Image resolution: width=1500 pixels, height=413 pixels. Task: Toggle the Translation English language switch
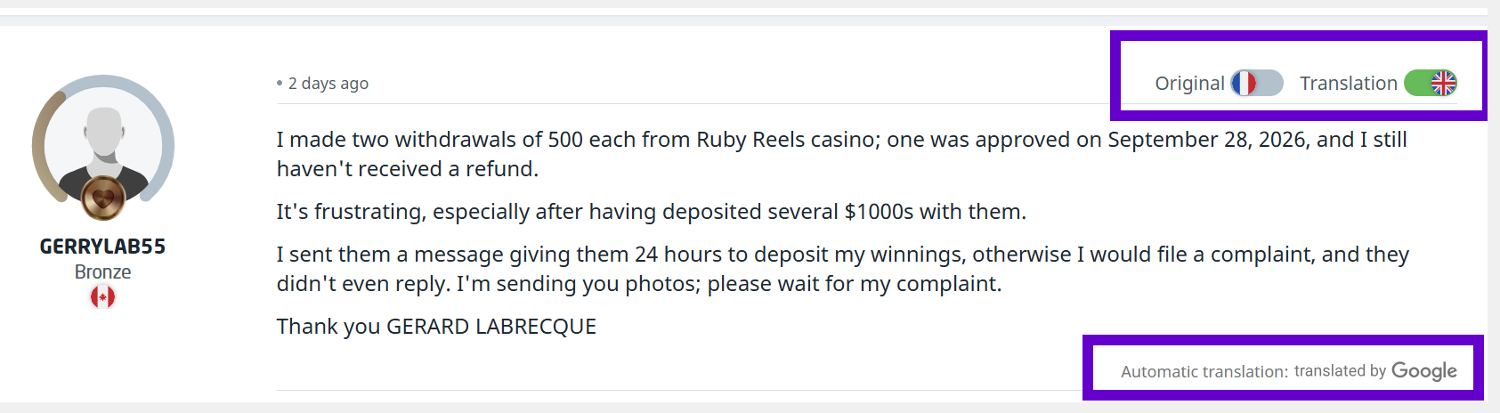pyautogui.click(x=1431, y=83)
